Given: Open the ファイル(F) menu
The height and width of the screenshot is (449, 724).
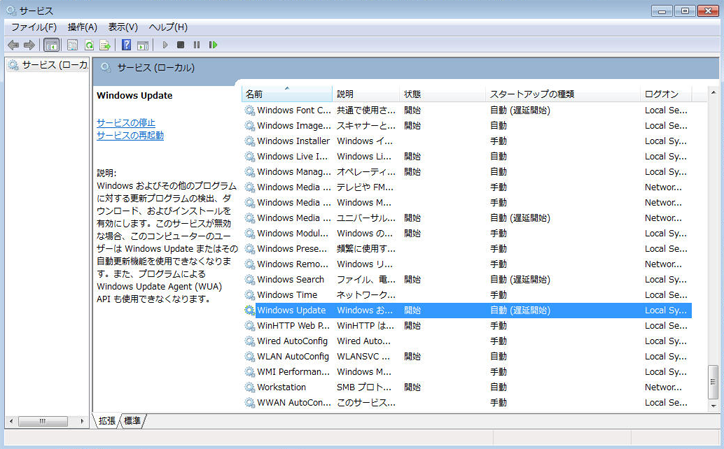Looking at the screenshot, I should 34,27.
